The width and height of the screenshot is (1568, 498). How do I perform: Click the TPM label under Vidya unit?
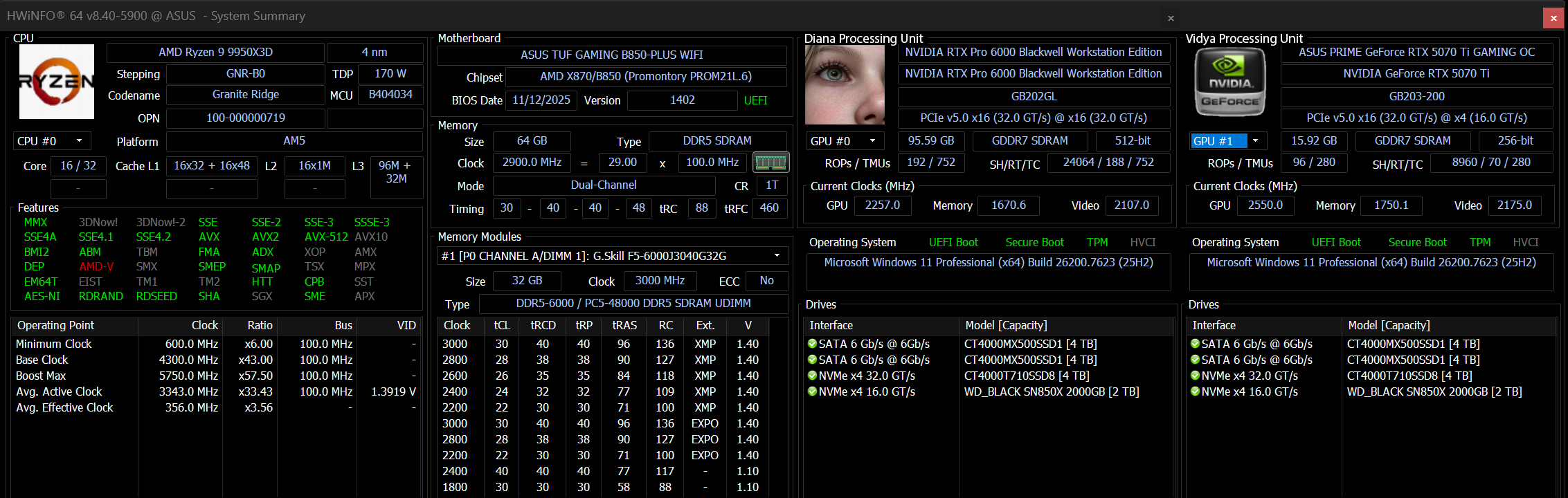tap(1480, 243)
